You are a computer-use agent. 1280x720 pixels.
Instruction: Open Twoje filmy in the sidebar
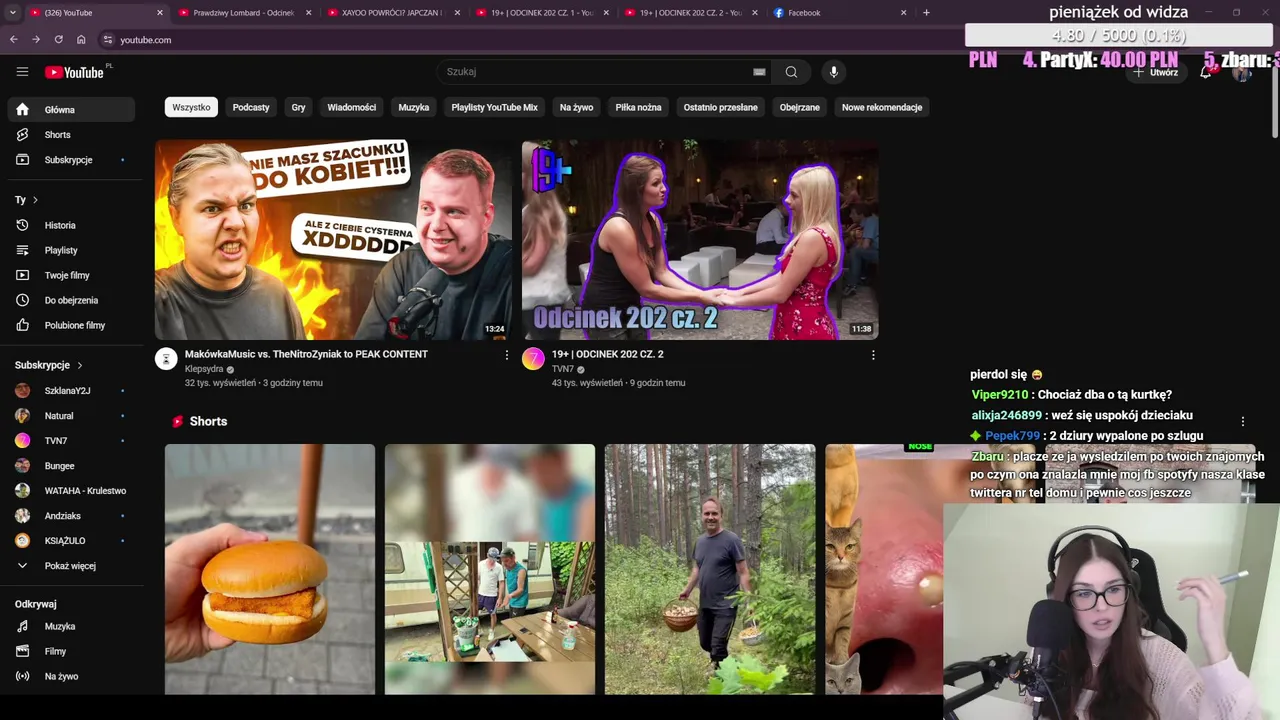[x=71, y=275]
